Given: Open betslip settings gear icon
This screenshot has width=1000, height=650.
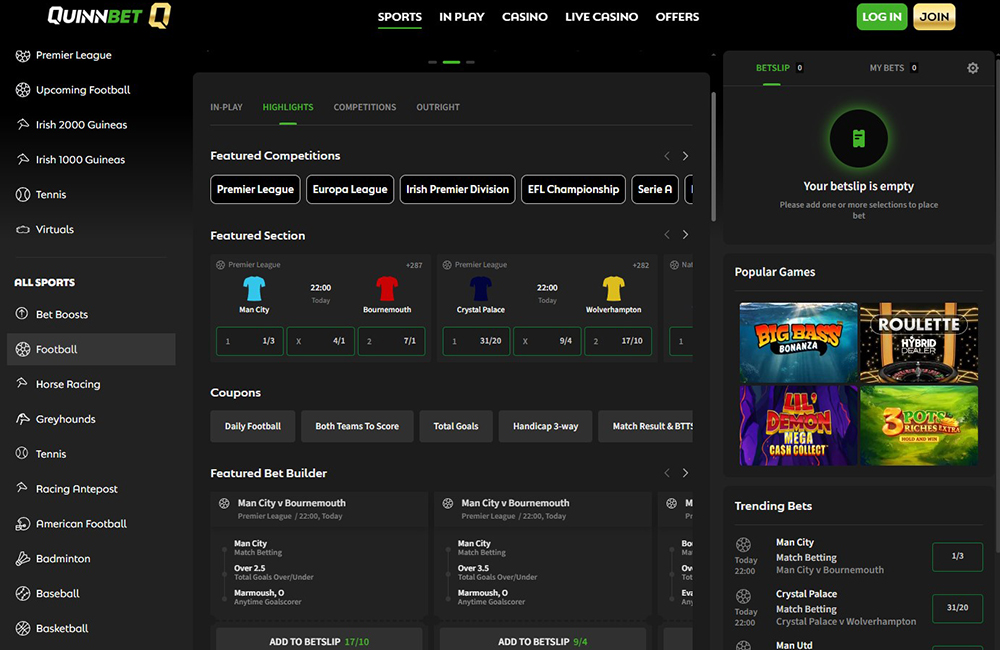Looking at the screenshot, I should coord(973,68).
